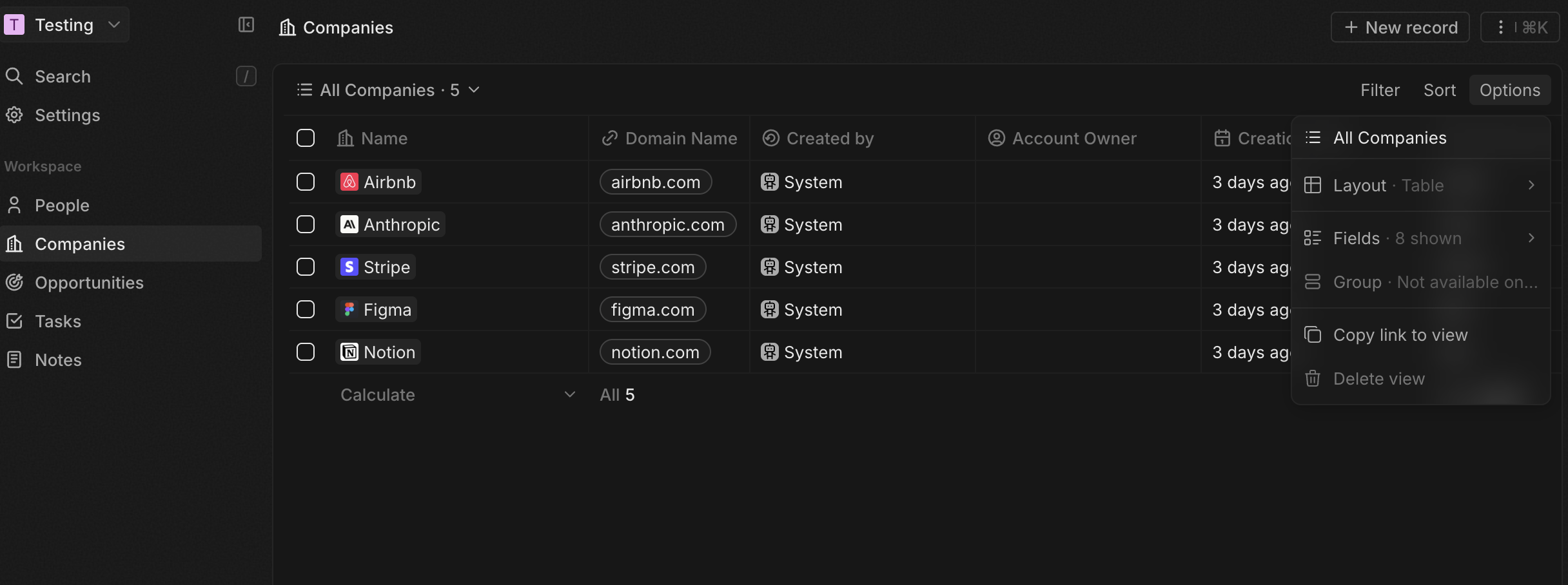The width and height of the screenshot is (1568, 585).
Task: Click the Filter button
Action: point(1380,90)
